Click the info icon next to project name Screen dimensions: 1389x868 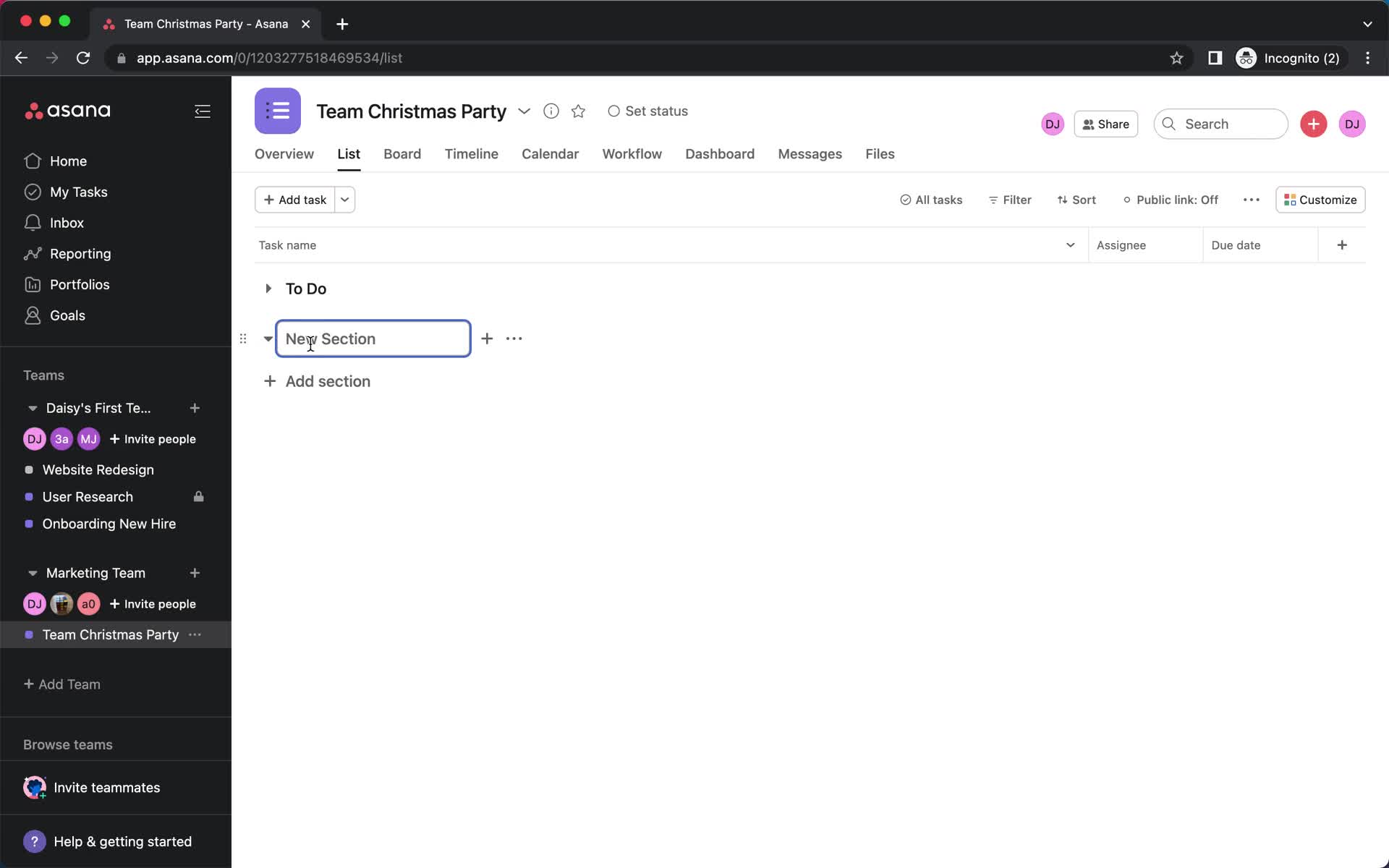coord(550,111)
